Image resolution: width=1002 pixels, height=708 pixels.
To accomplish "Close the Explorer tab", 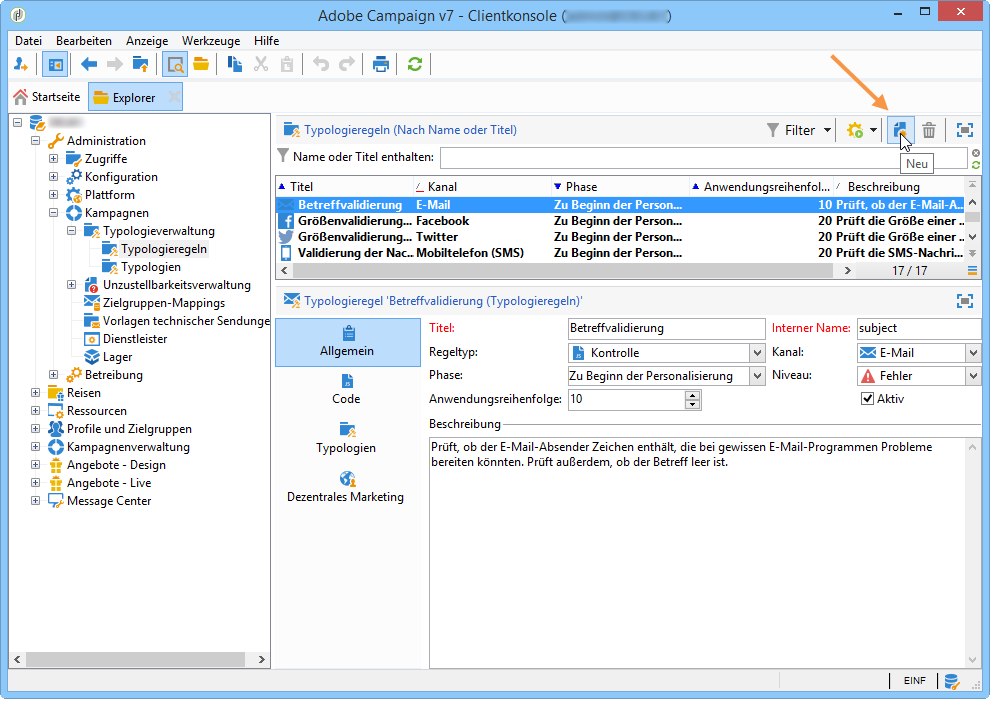I will [x=174, y=97].
